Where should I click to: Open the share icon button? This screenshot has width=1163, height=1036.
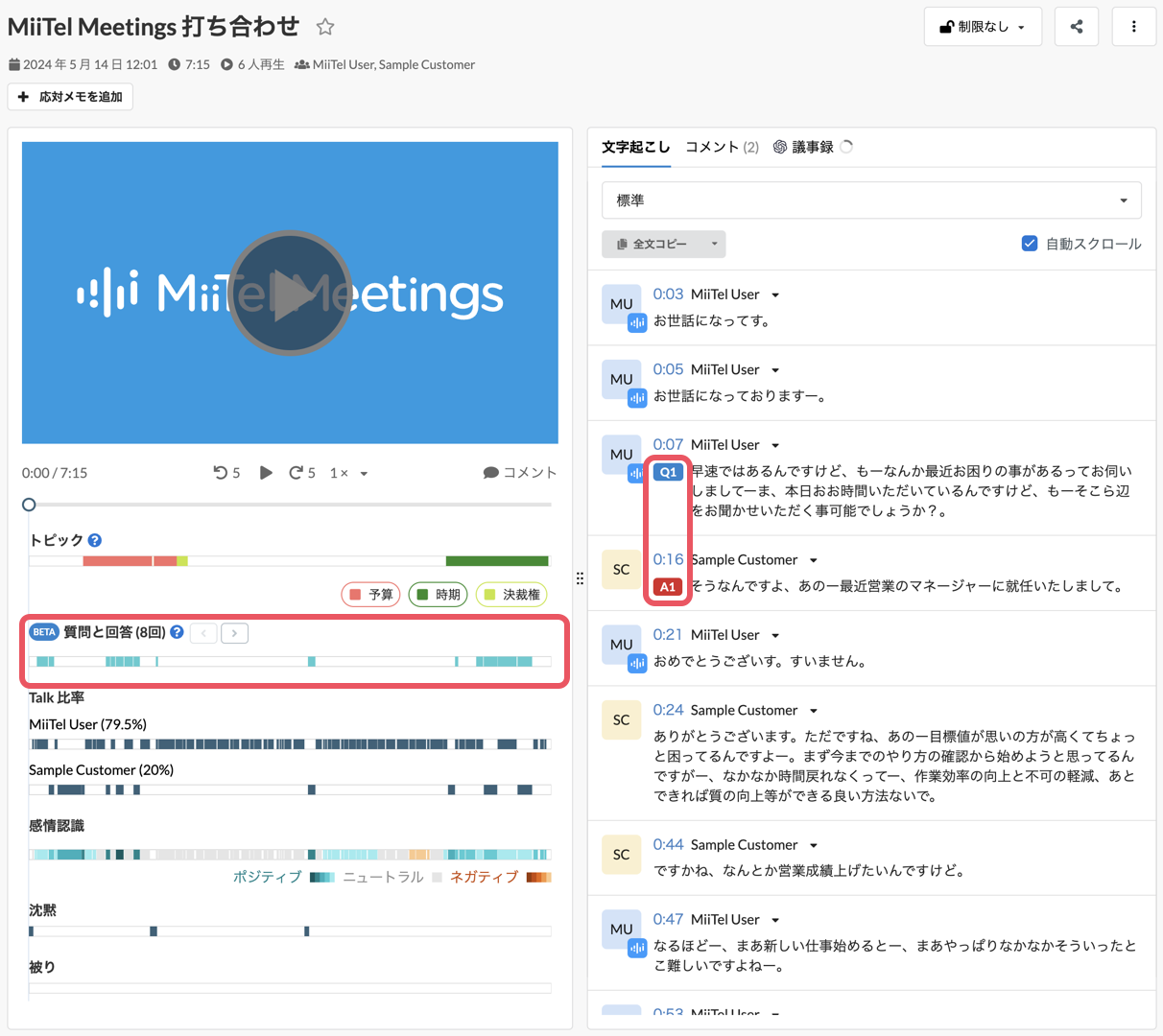(1077, 27)
